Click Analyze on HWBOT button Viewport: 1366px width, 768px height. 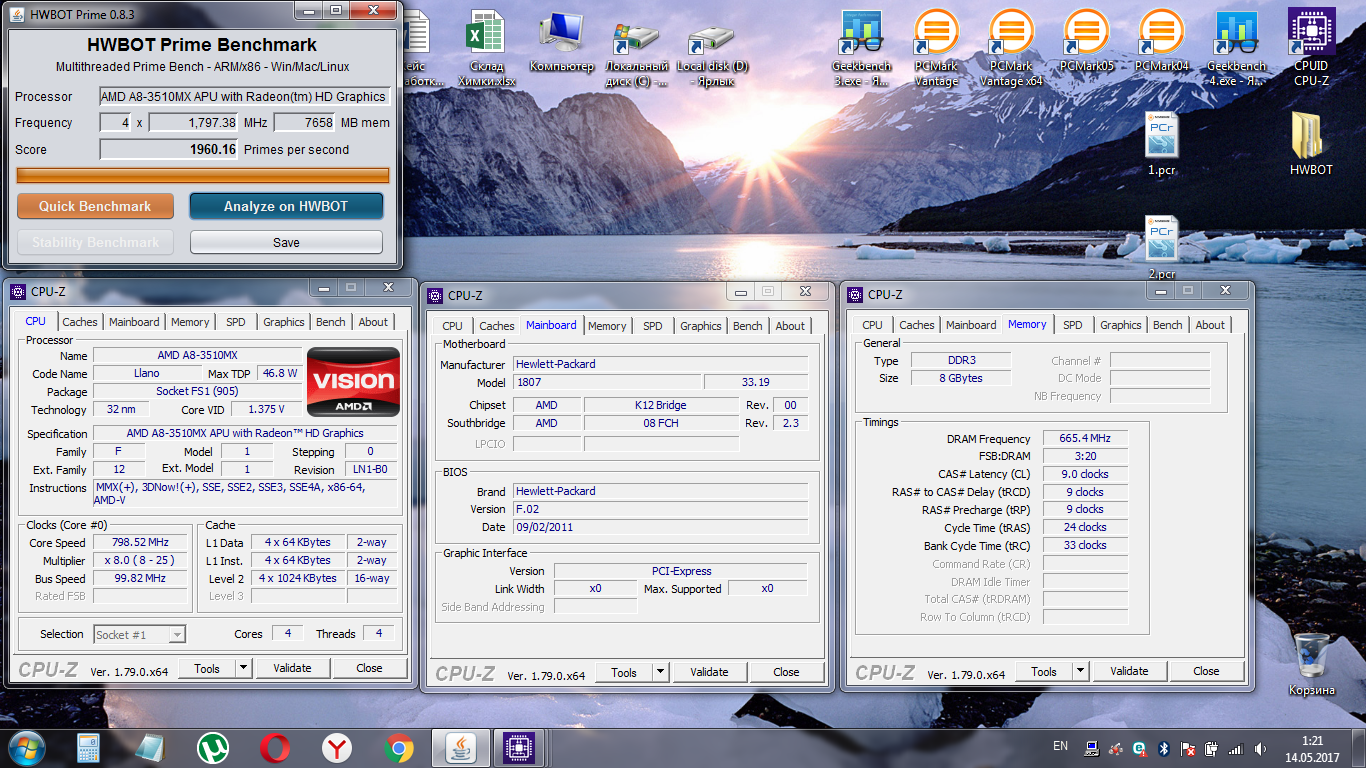[x=286, y=206]
